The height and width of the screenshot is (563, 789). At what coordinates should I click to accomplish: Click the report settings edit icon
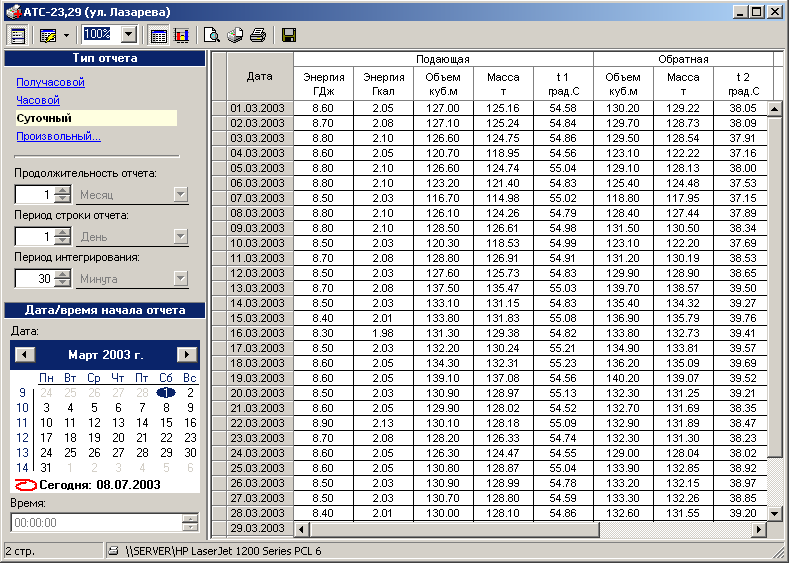tap(48, 35)
